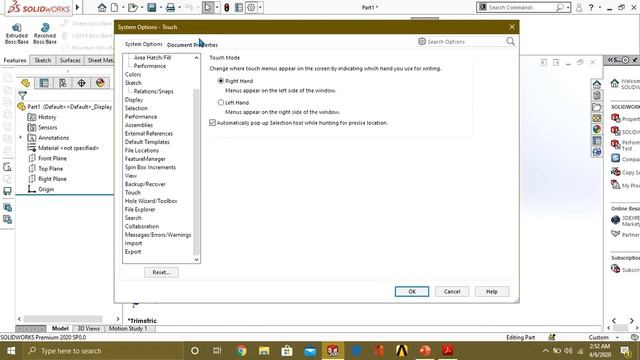The height and width of the screenshot is (360, 640).
Task: Open the Surfaces tab in CommandManager
Action: point(70,60)
